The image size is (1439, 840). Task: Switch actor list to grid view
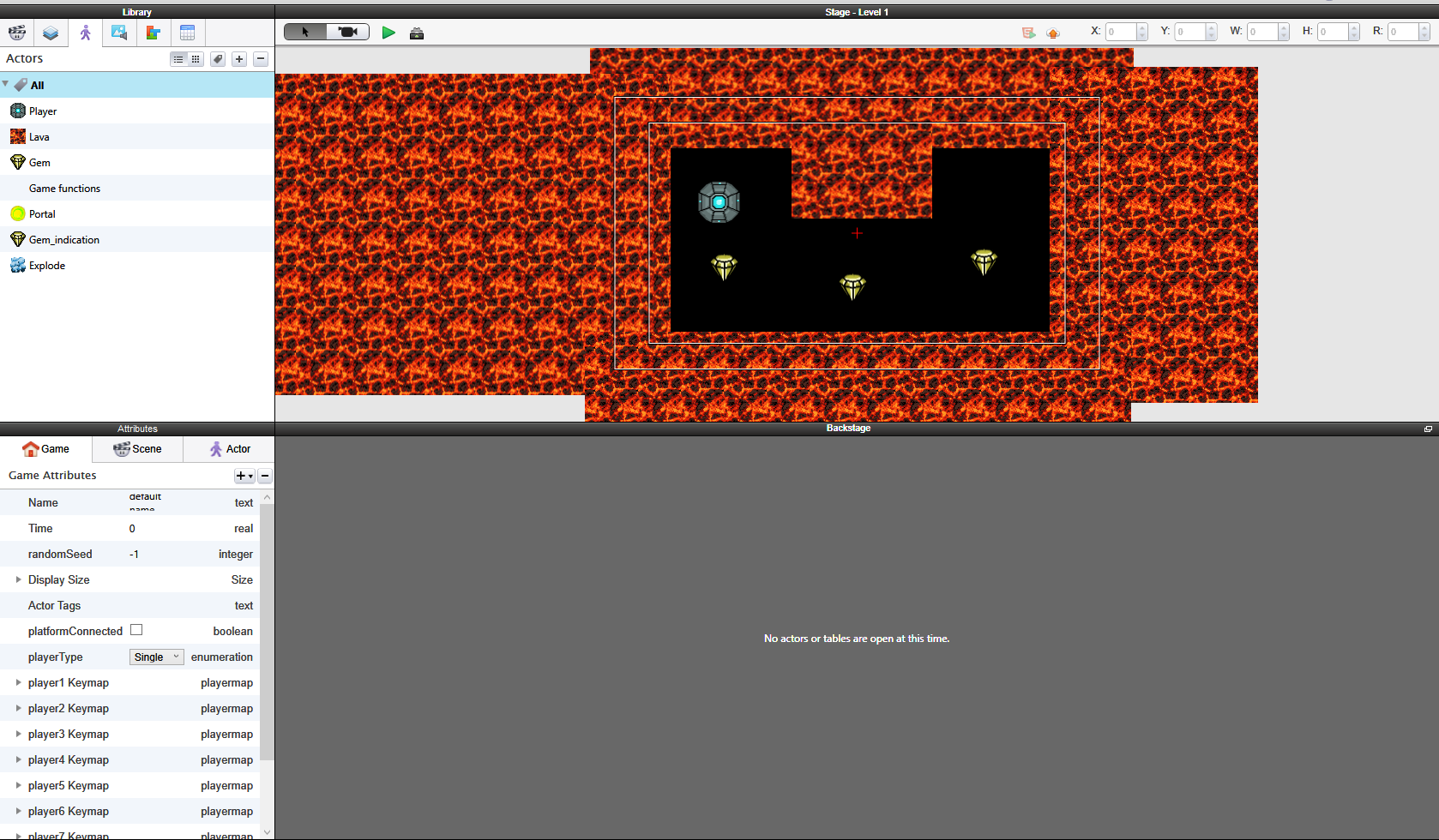point(196,58)
